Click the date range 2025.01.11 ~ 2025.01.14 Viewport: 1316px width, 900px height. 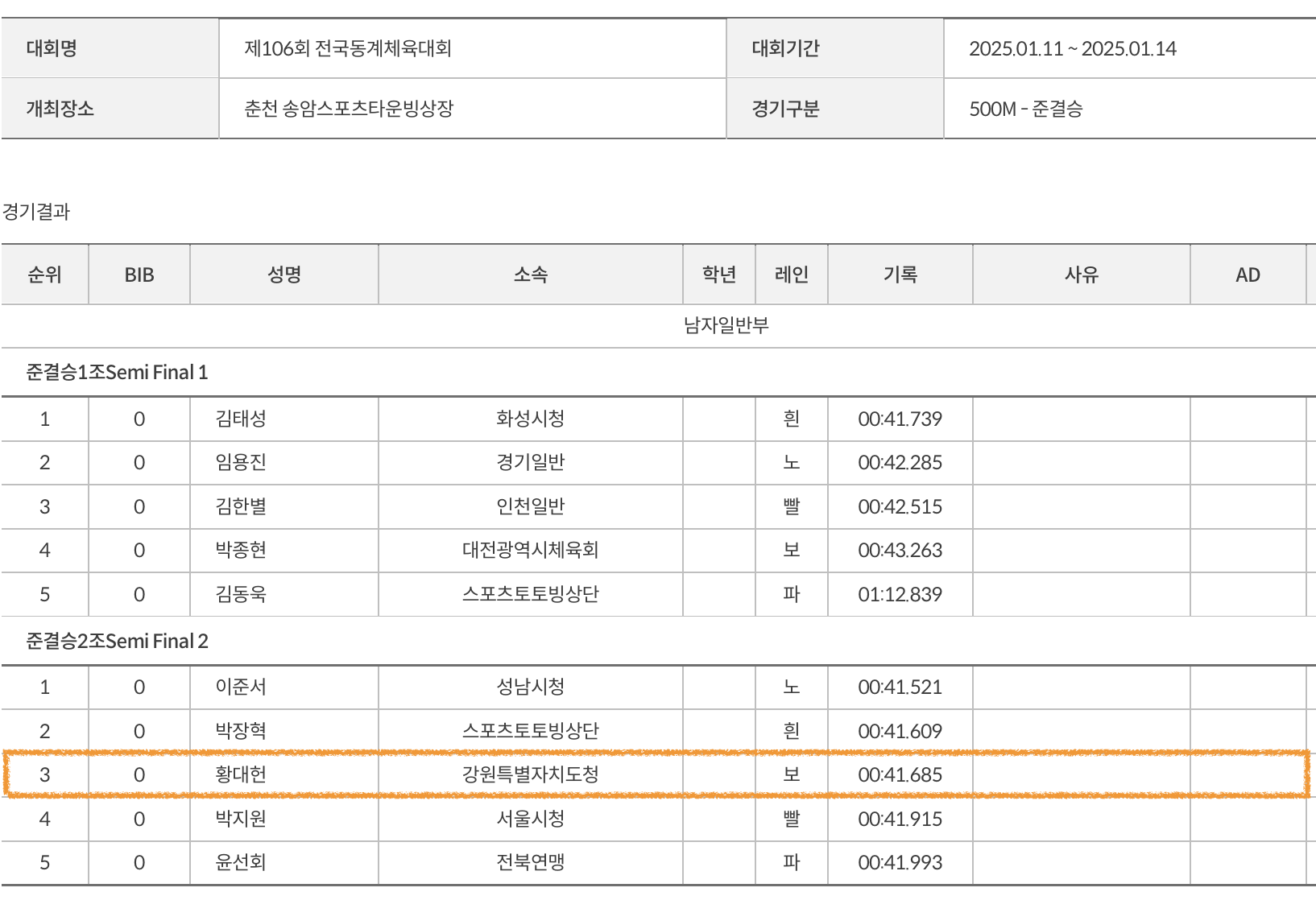1072,48
